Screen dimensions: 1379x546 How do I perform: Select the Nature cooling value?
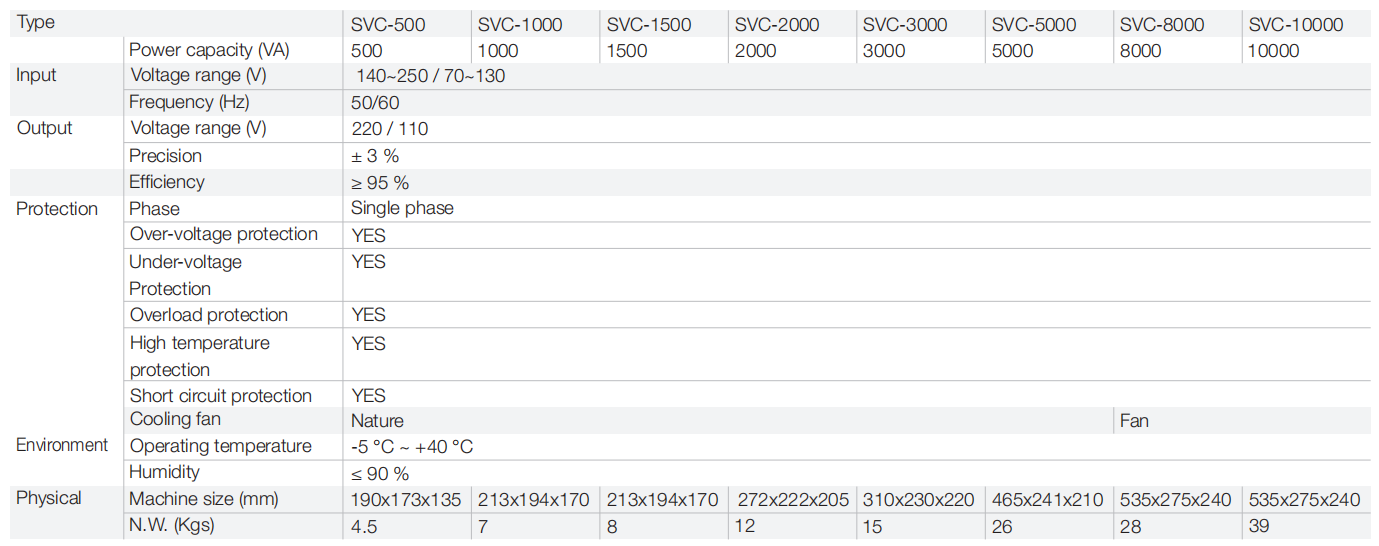tap(377, 421)
